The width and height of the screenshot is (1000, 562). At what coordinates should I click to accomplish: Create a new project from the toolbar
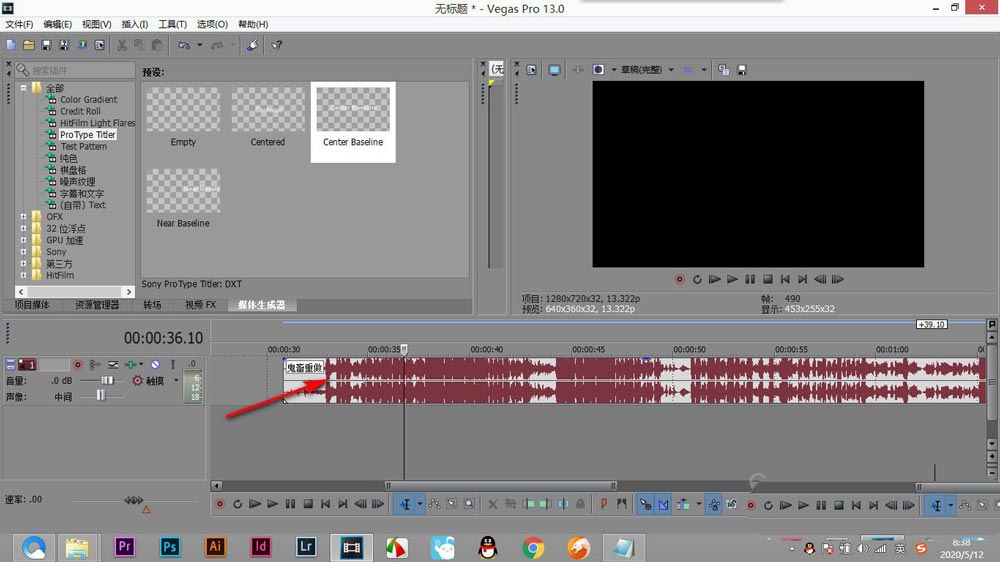[x=11, y=45]
